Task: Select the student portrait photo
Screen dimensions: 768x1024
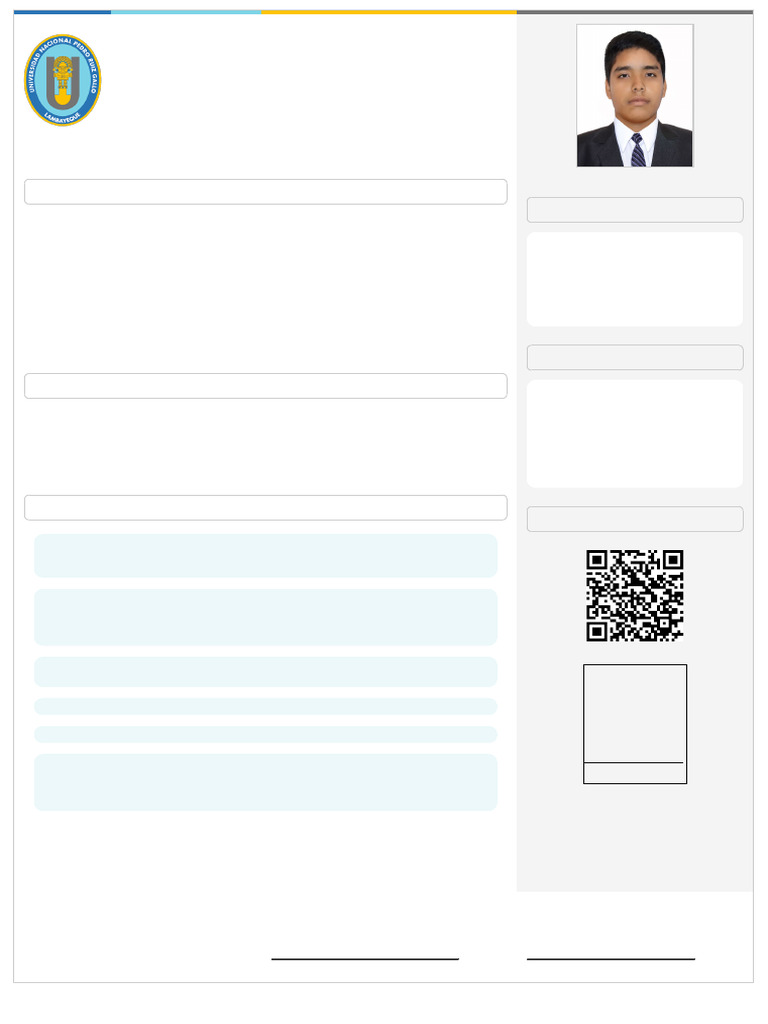Action: click(x=635, y=96)
